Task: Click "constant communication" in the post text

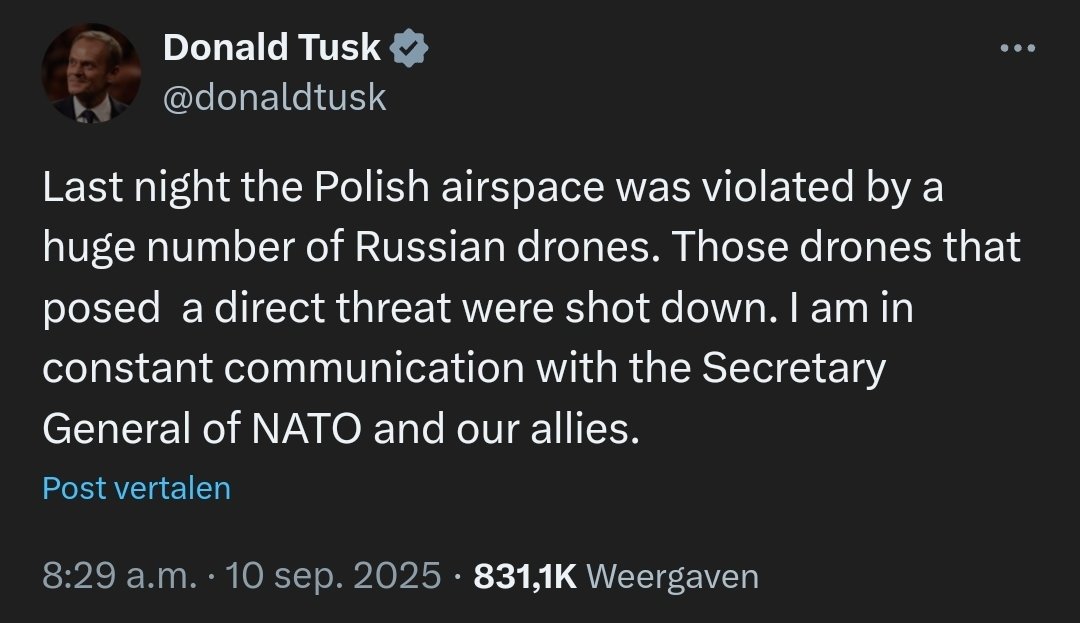Action: click(283, 369)
